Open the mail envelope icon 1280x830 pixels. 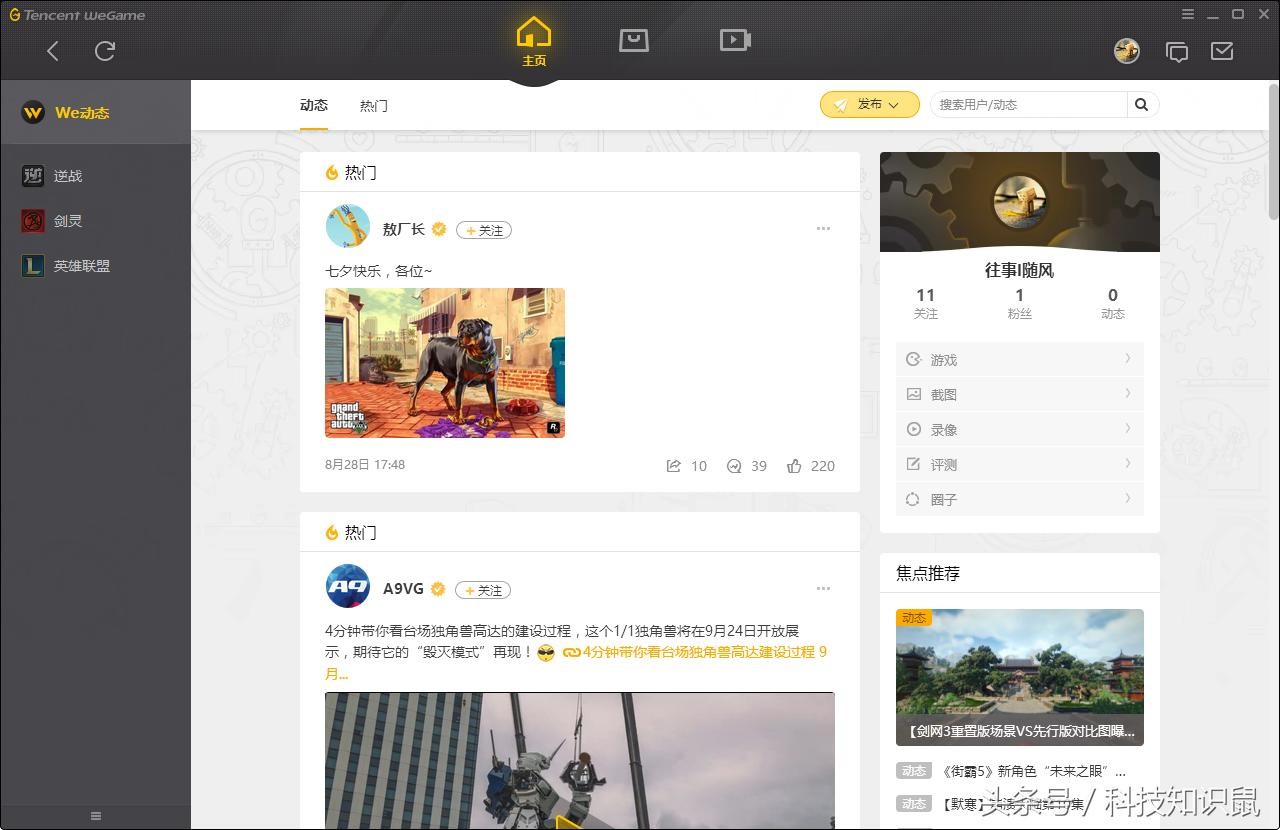tap(1222, 51)
